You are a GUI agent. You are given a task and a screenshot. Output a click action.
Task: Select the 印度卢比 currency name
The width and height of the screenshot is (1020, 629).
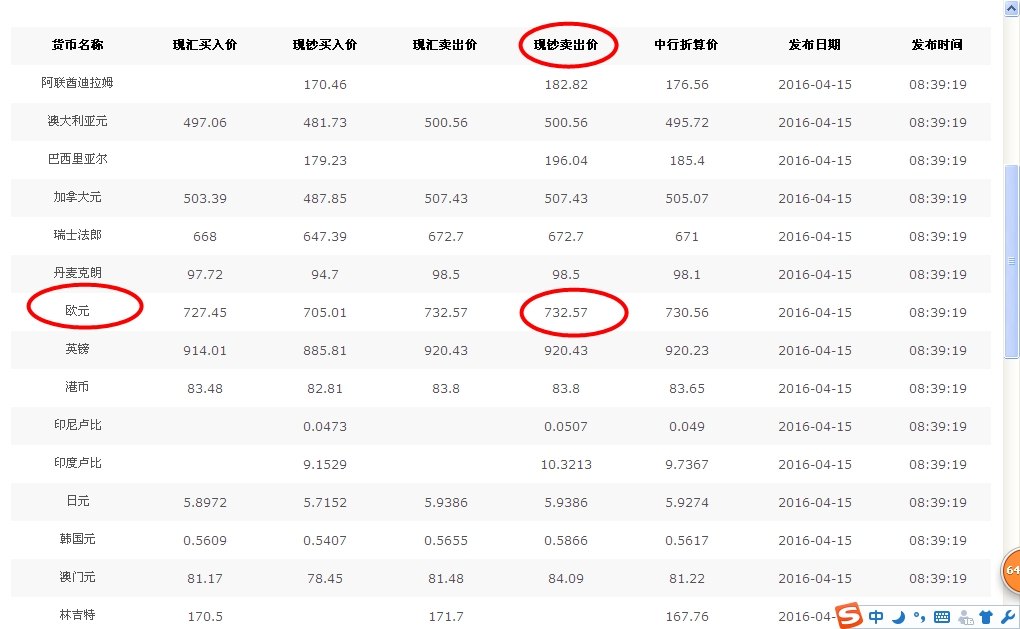coord(77,463)
